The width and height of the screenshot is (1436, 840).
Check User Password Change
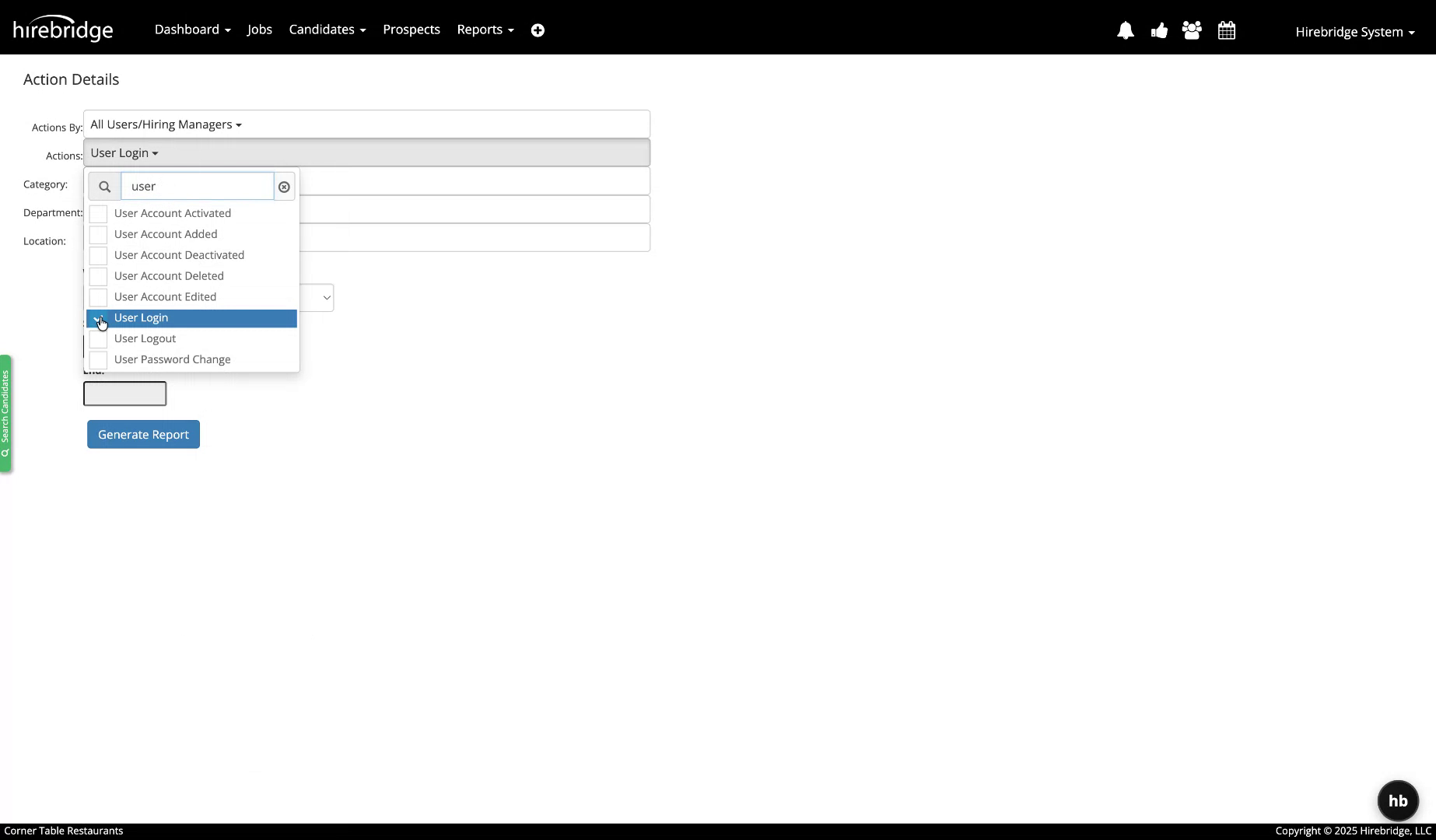[x=99, y=359]
